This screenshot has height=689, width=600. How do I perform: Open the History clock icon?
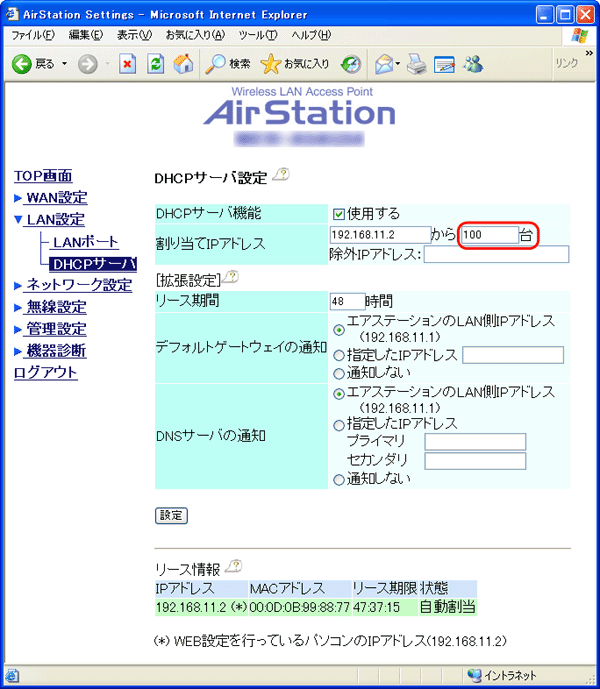[351, 64]
